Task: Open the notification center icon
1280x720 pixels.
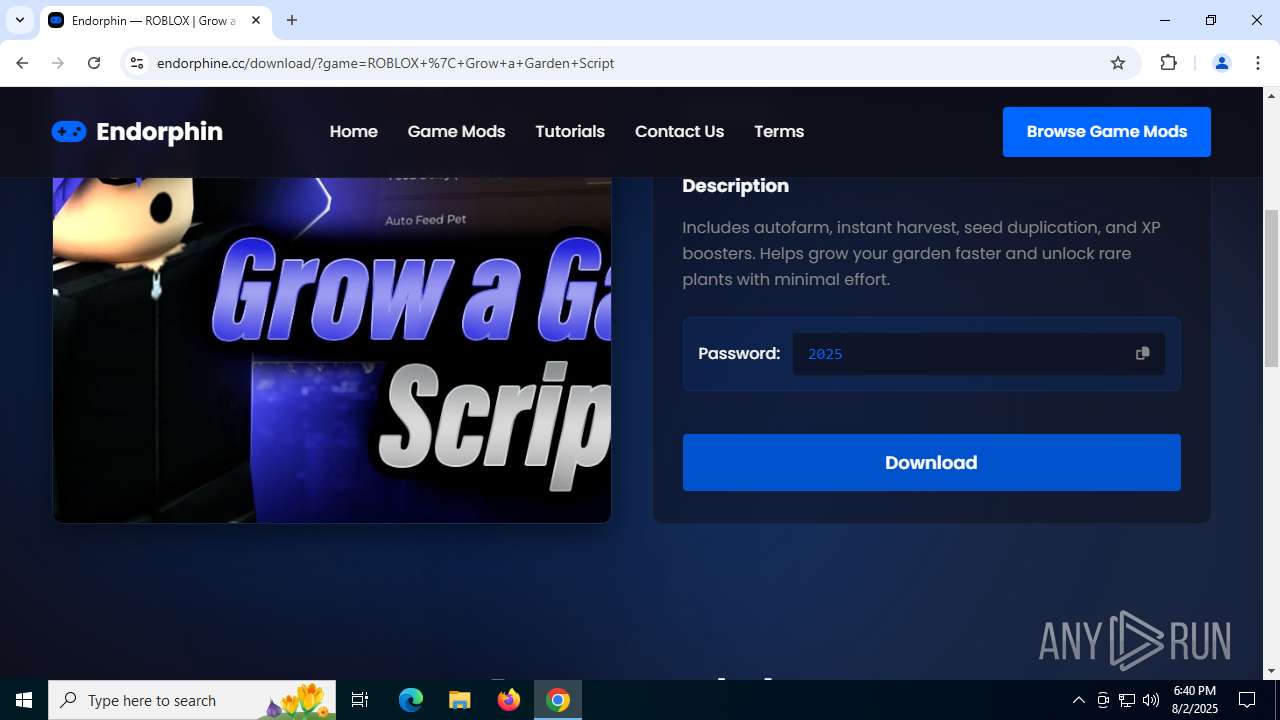Action: tap(1247, 700)
